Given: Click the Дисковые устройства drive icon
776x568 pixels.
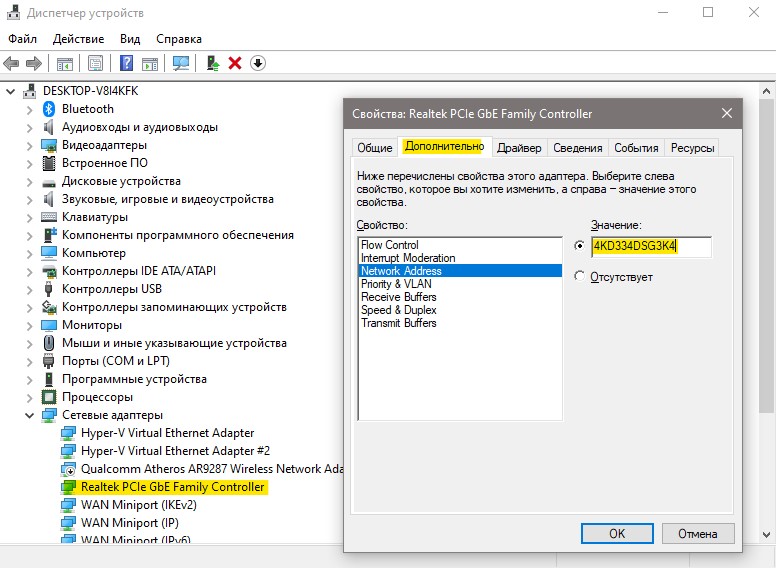Looking at the screenshot, I should click(48, 183).
